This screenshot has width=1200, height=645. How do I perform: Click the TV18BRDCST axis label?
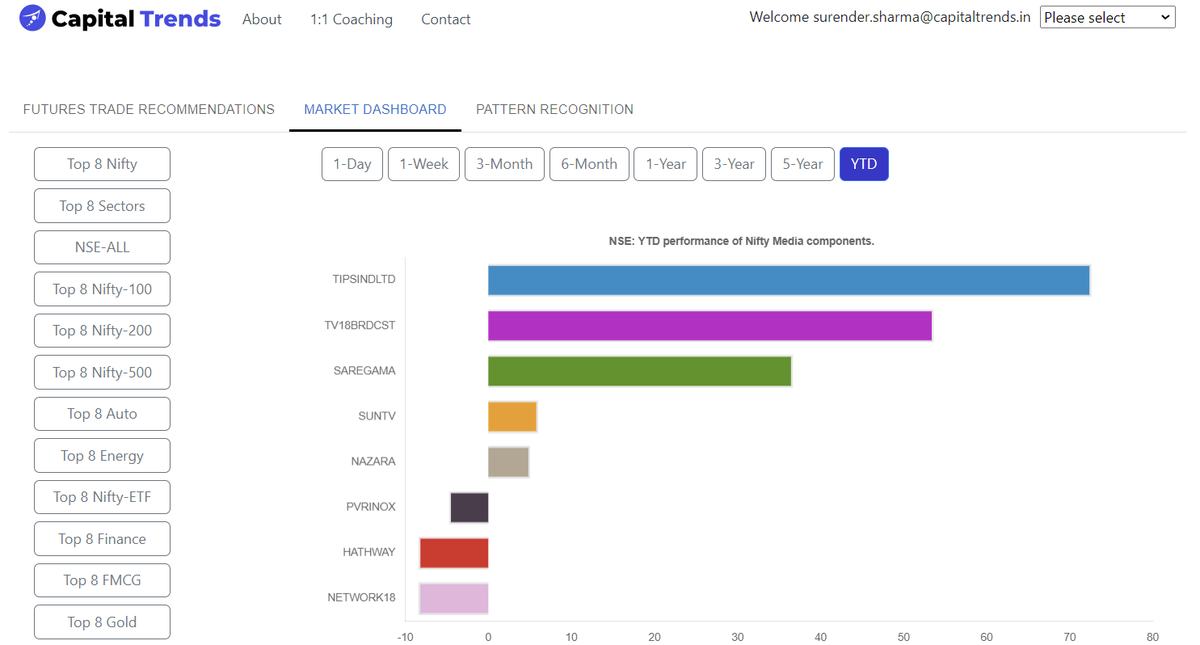(360, 326)
